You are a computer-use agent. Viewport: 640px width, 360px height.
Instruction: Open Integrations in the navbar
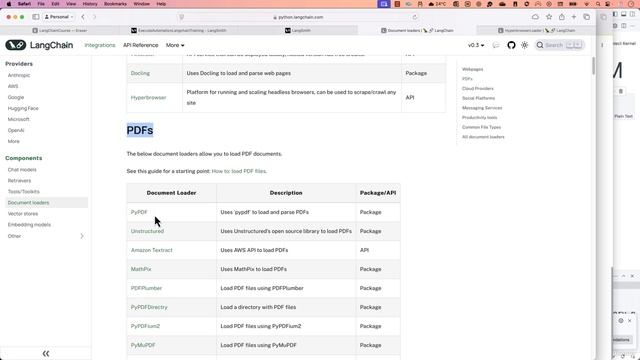click(100, 45)
